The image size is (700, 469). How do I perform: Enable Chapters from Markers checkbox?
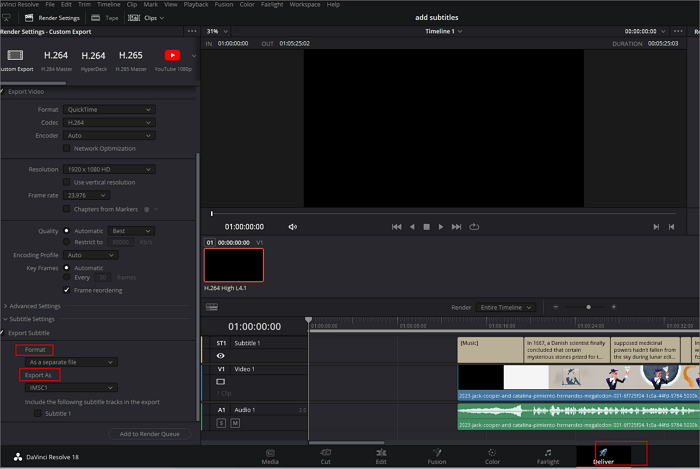click(67, 209)
